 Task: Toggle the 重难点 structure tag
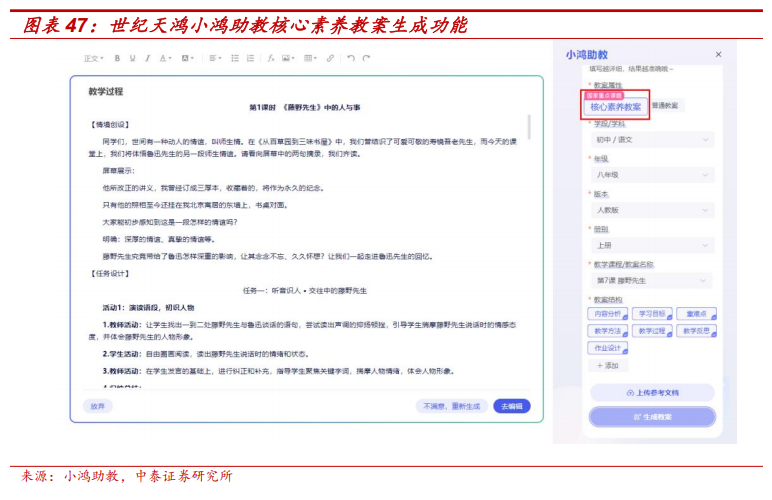(x=697, y=313)
